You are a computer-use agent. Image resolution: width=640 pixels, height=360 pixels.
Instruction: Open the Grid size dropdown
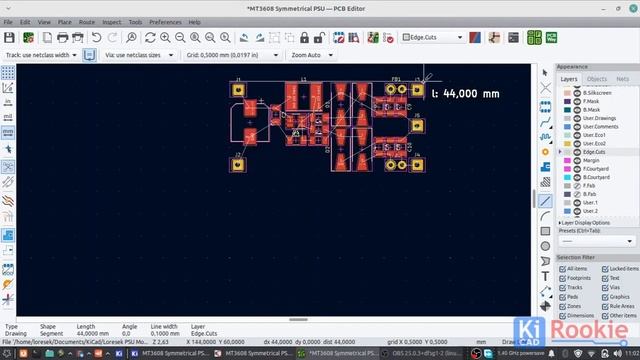(232, 55)
